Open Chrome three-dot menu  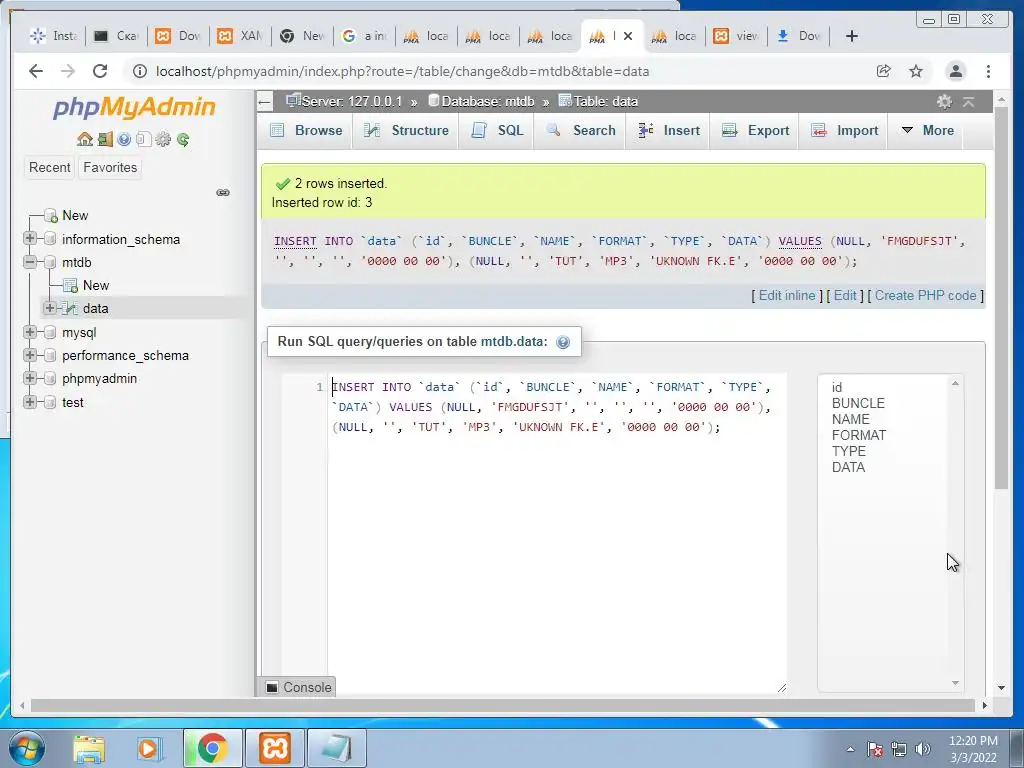click(988, 71)
